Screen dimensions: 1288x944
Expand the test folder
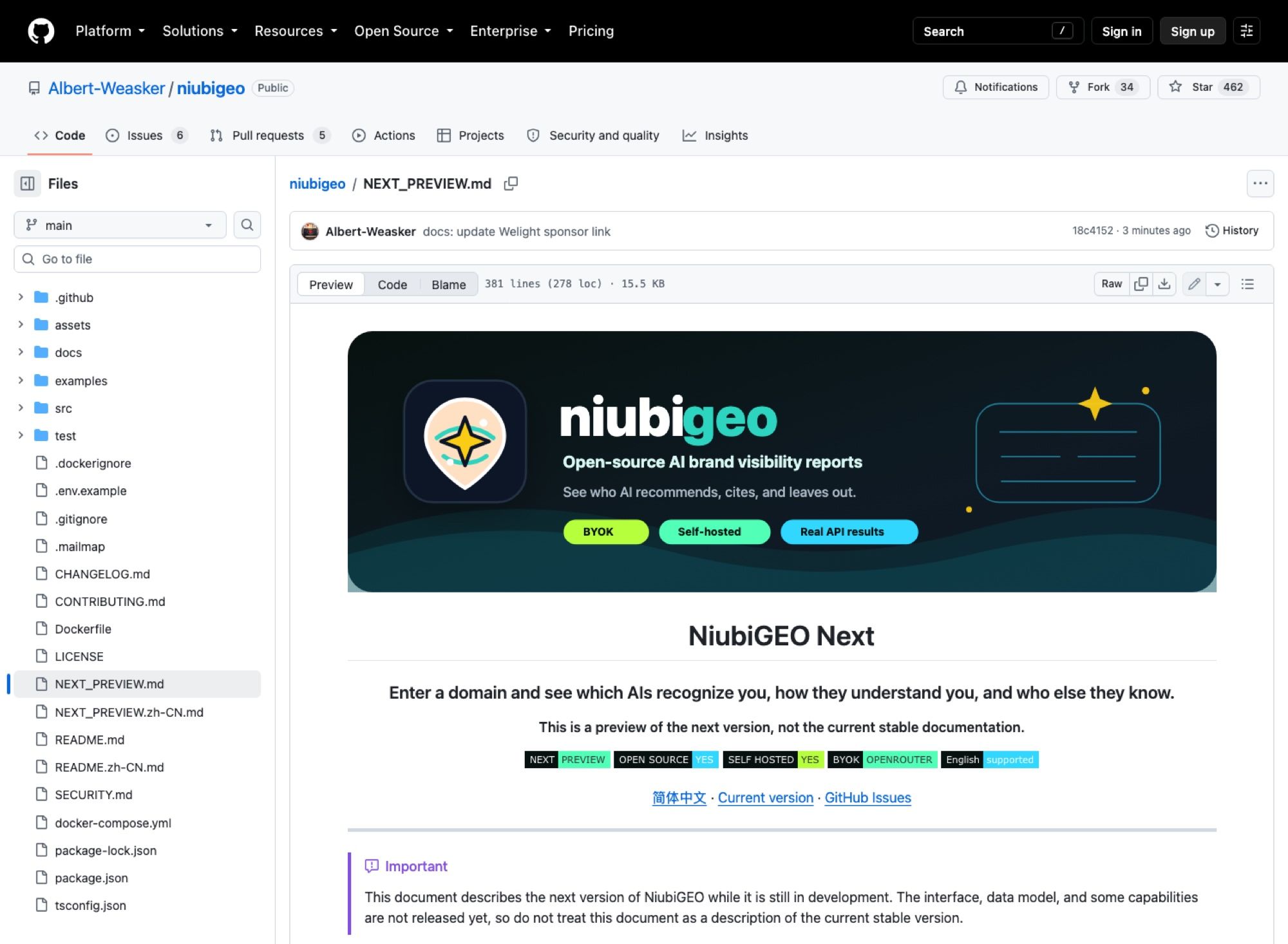point(21,435)
